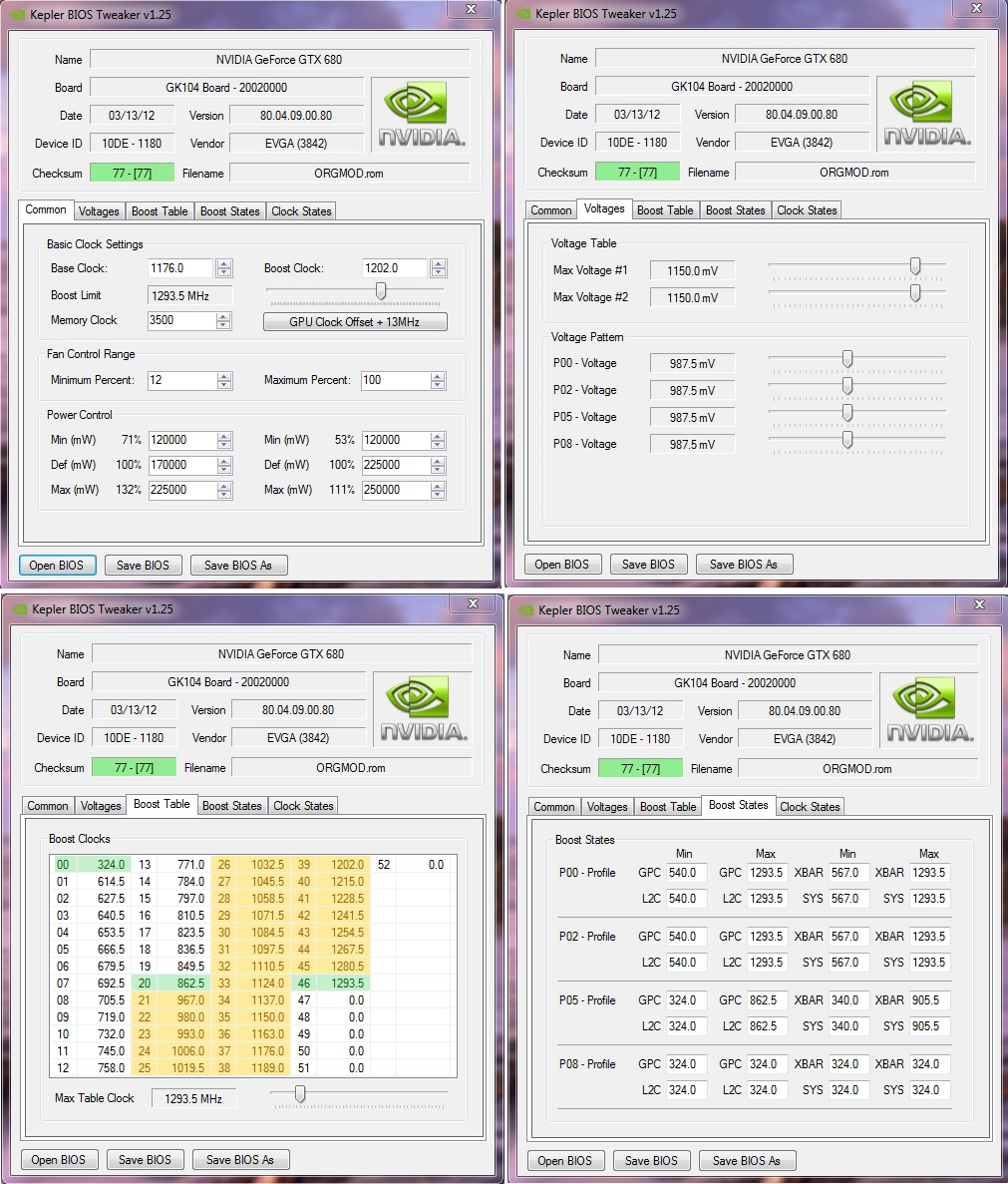Click Save BIOS As in the top-left window
The height and width of the screenshot is (1184, 1008).
tap(237, 565)
